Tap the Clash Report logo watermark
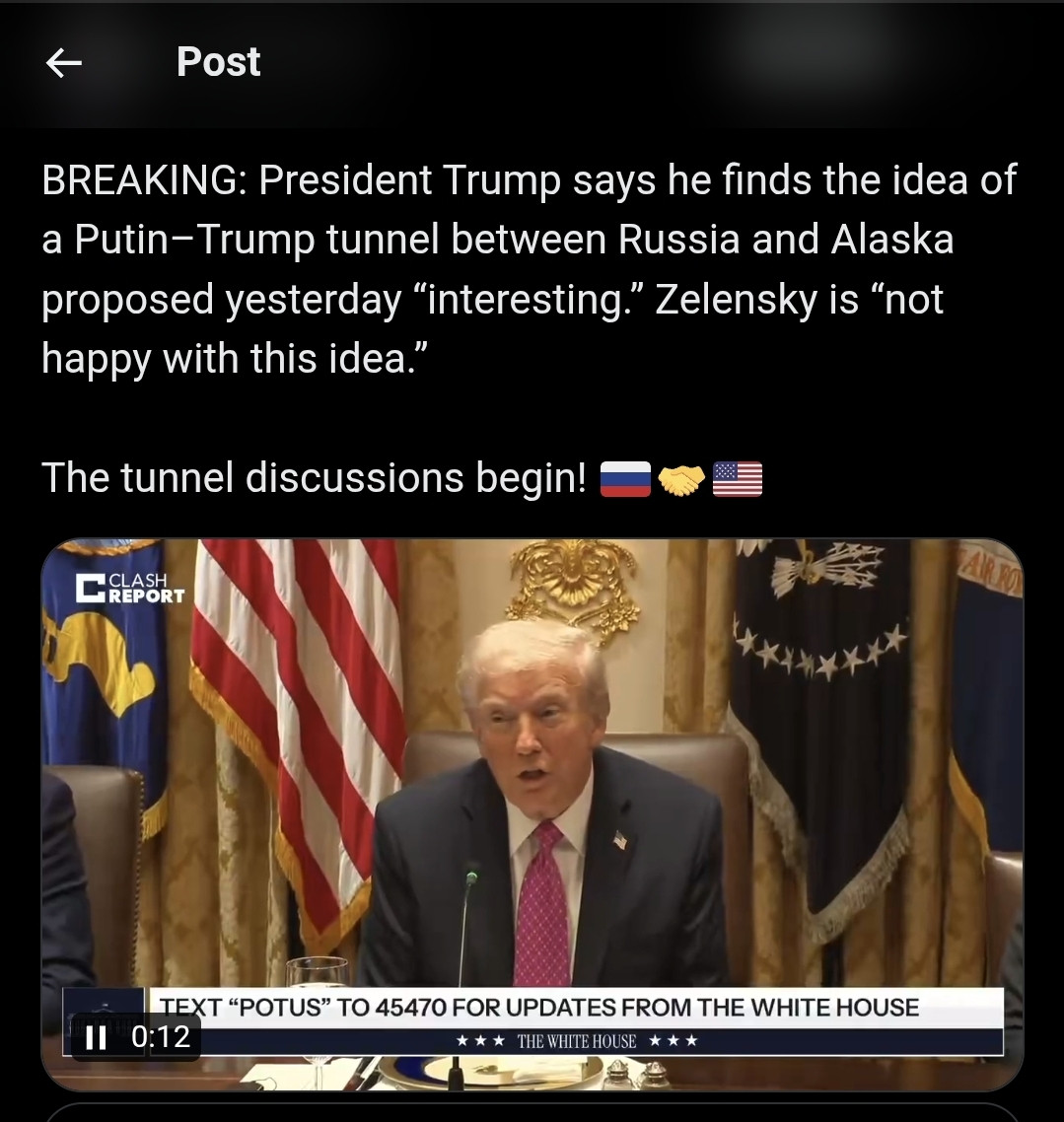The height and width of the screenshot is (1122, 1064). click(130, 589)
